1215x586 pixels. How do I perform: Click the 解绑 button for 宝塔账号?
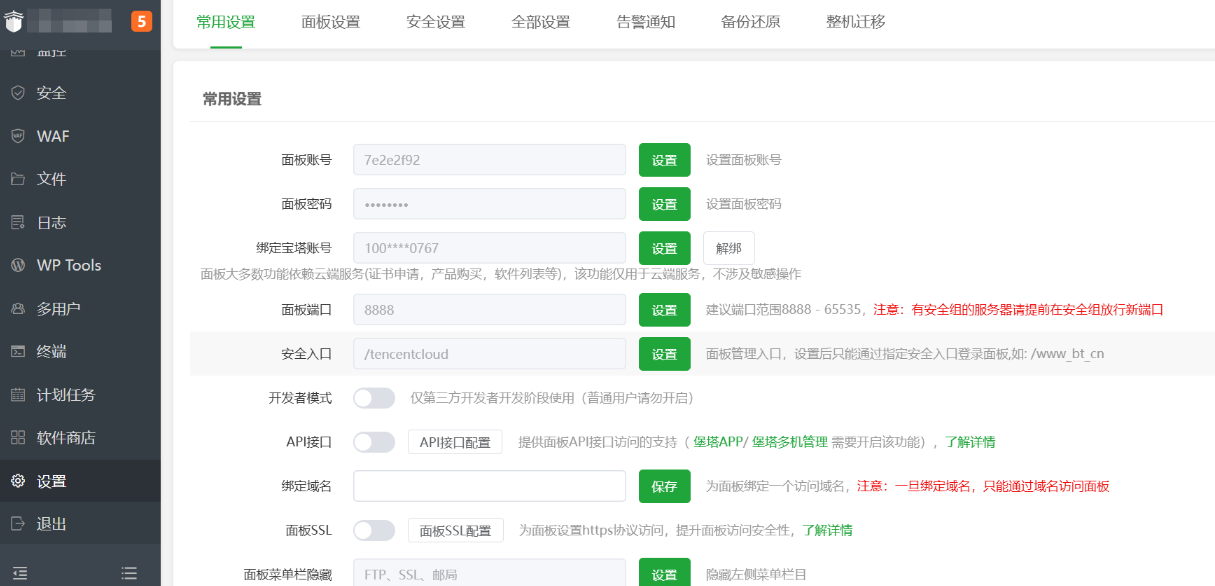click(728, 248)
